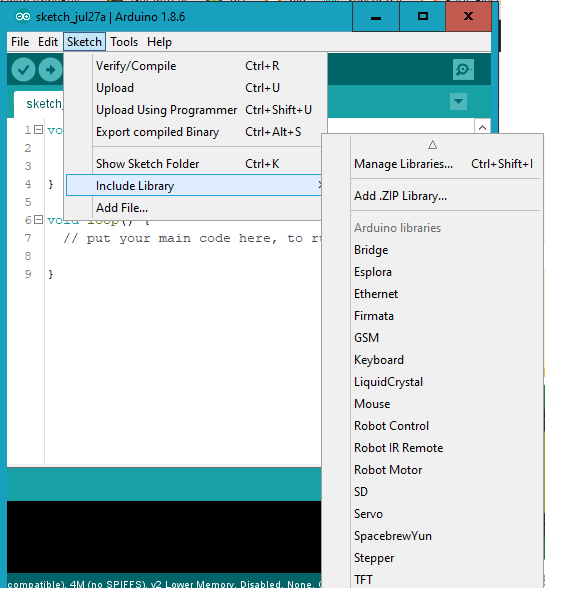Click the loop comment on line 7
Viewport: 566px width, 594px height.
pos(192,238)
